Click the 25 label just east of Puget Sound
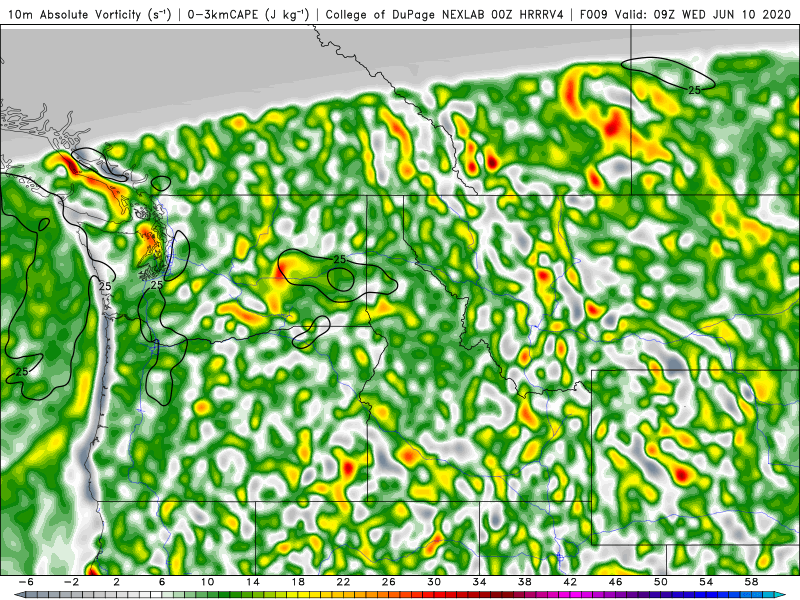The width and height of the screenshot is (800, 600). pos(156,285)
